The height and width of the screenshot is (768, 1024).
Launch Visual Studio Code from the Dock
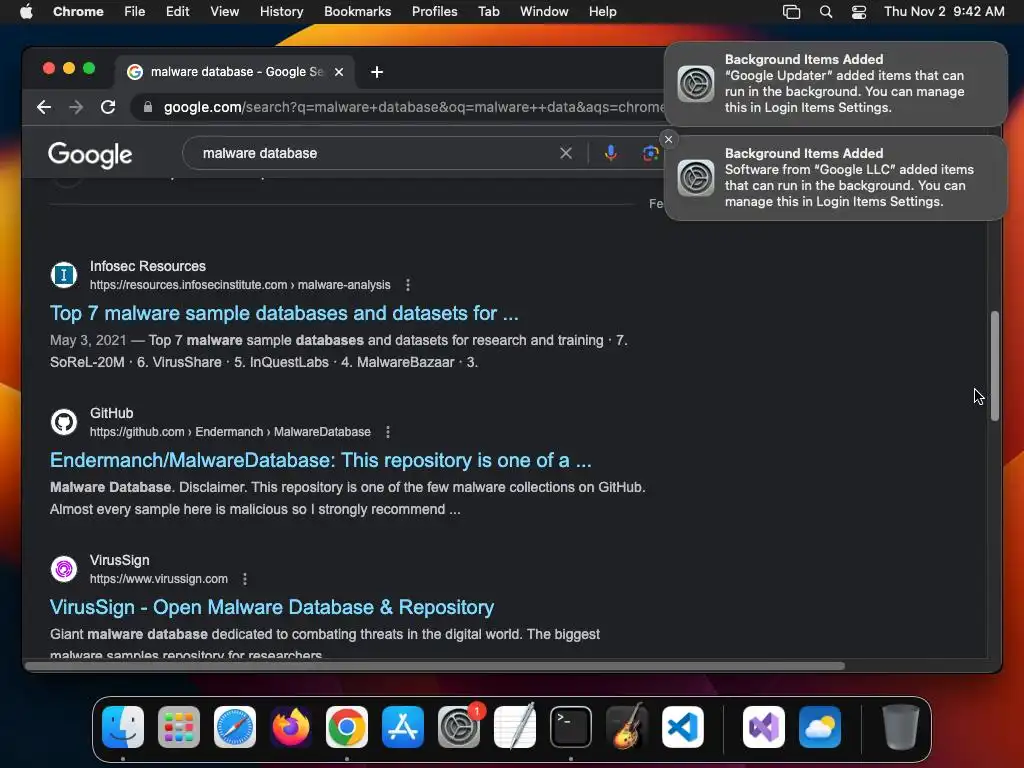click(683, 727)
